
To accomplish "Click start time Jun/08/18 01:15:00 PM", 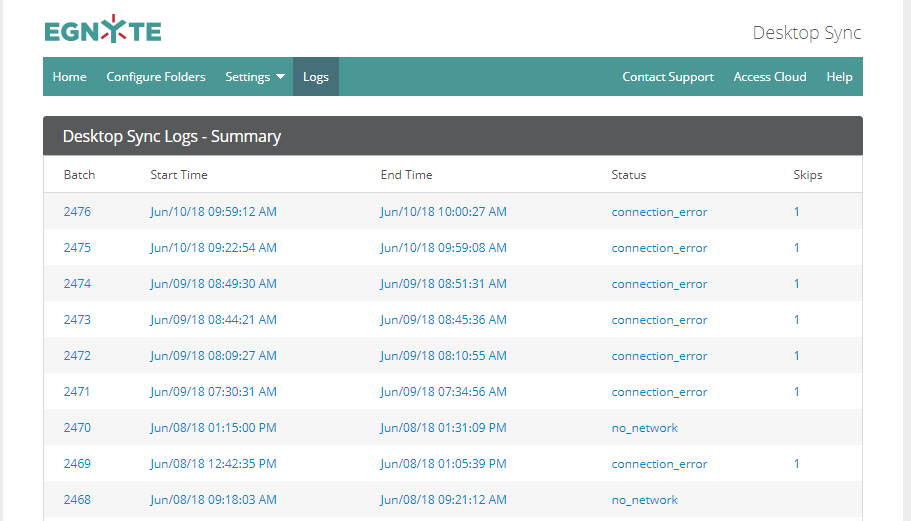I will (x=213, y=427).
